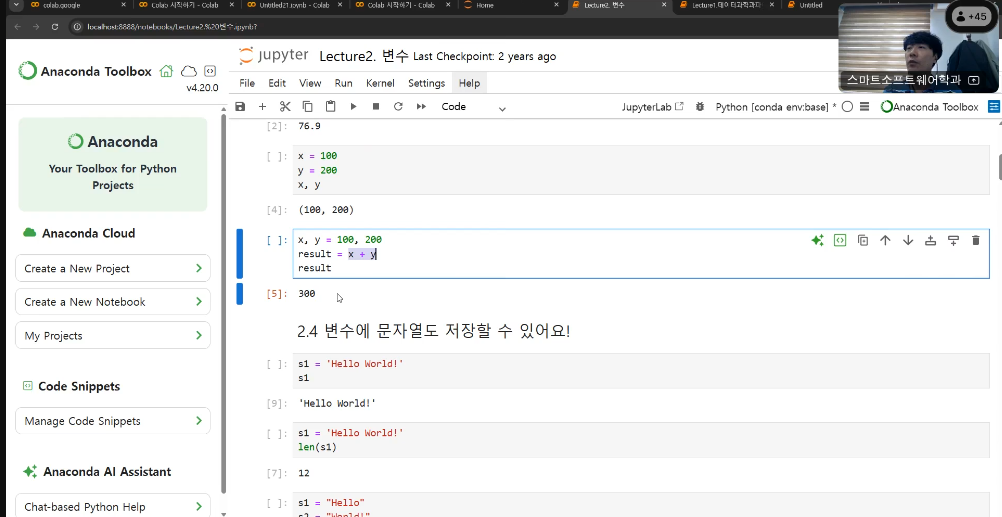Delete the active cell with trash icon
The height and width of the screenshot is (517, 1002).
click(975, 240)
